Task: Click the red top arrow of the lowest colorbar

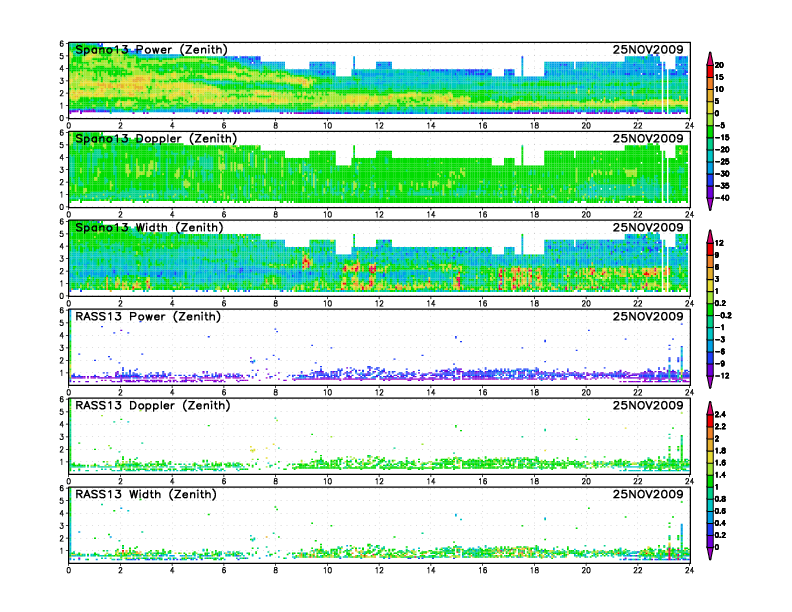Action: click(709, 407)
